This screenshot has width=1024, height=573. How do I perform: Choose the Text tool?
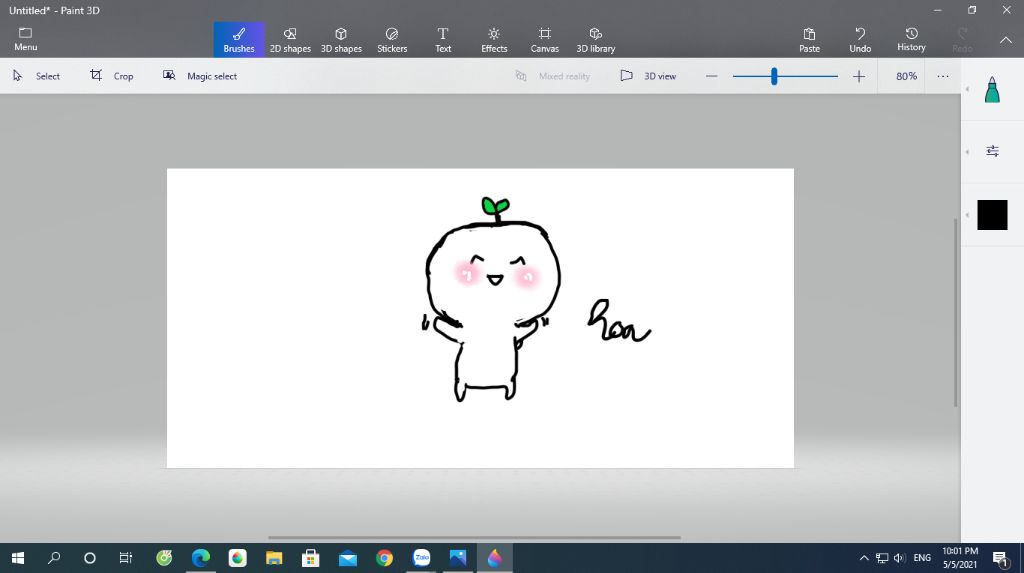coord(443,40)
